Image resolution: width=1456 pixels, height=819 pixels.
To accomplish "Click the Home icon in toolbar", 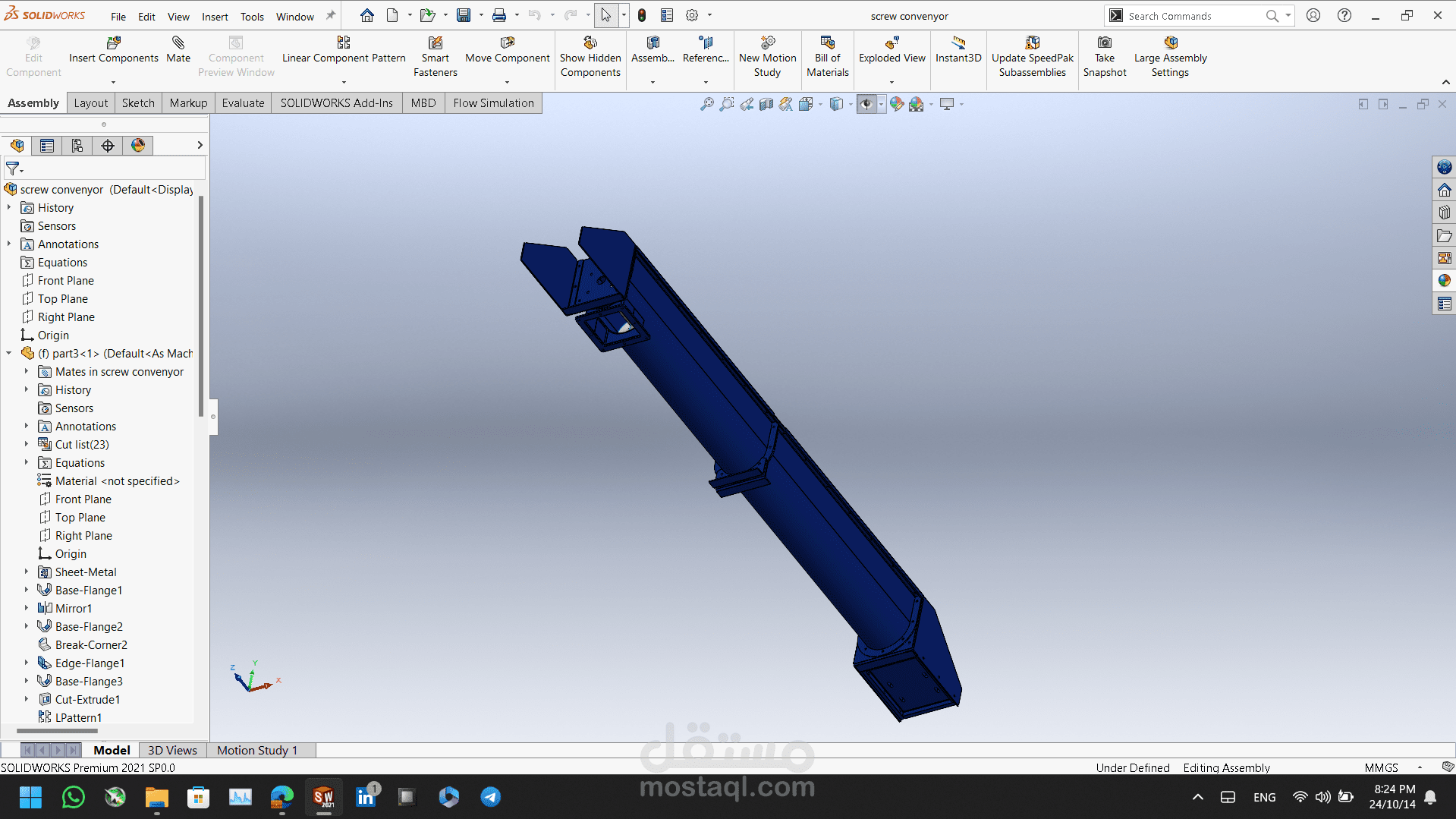I will pyautogui.click(x=367, y=15).
